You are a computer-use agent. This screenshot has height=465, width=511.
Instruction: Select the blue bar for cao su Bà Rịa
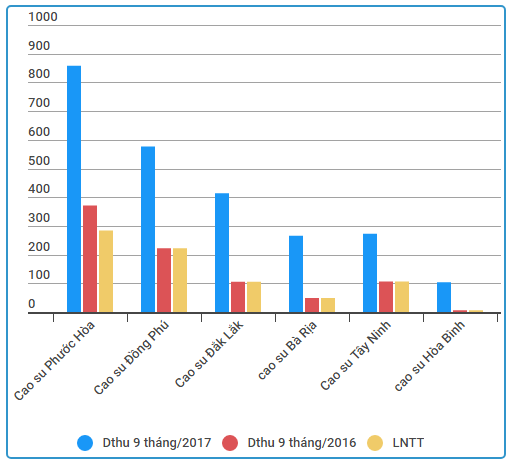point(296,274)
